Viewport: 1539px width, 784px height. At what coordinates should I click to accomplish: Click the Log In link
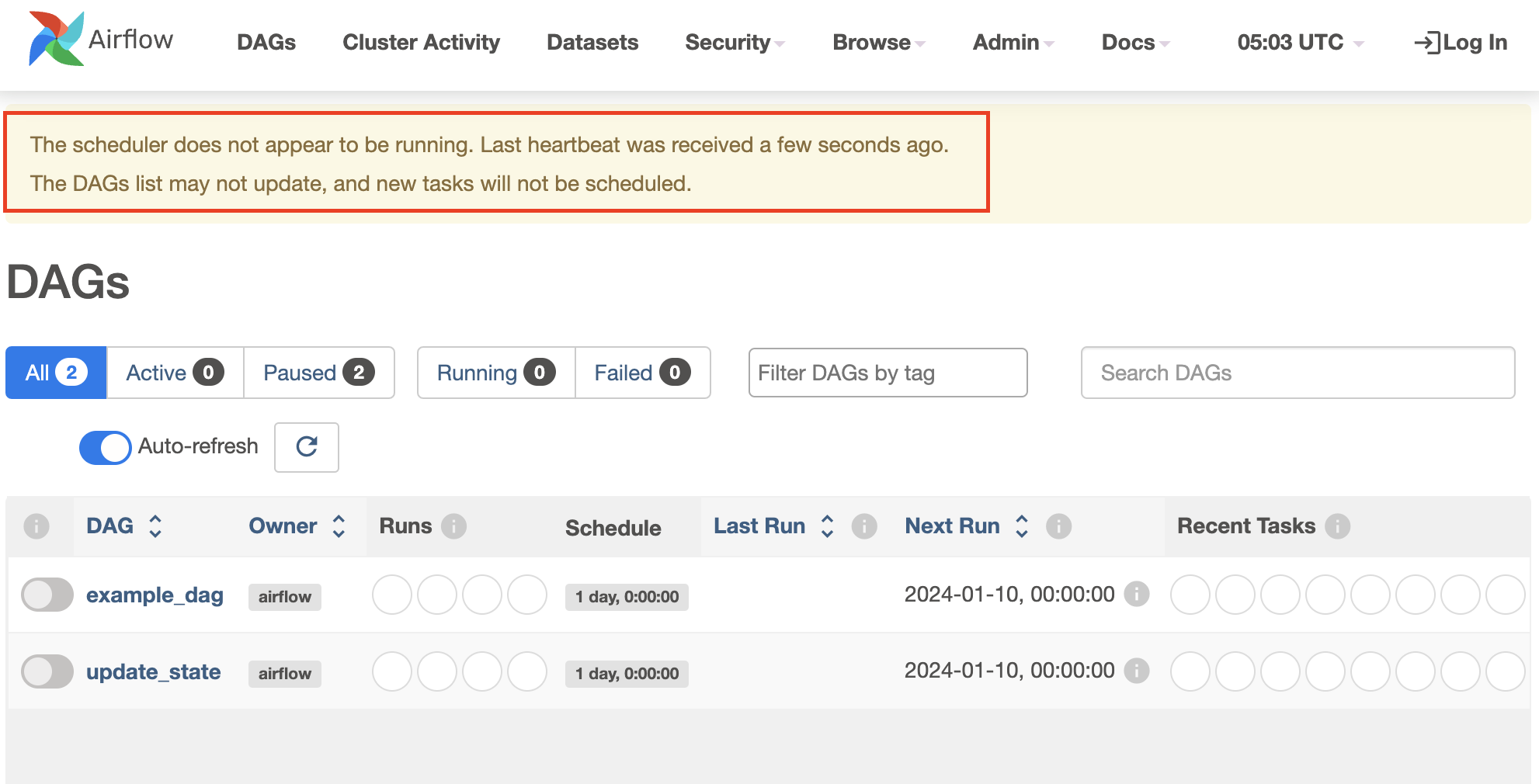[x=1461, y=43]
